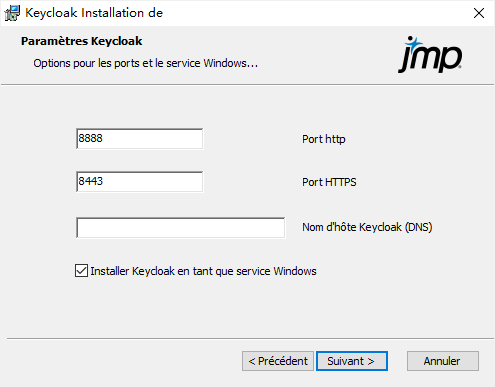
Task: Click the JMP logo
Action: [x=430, y=55]
